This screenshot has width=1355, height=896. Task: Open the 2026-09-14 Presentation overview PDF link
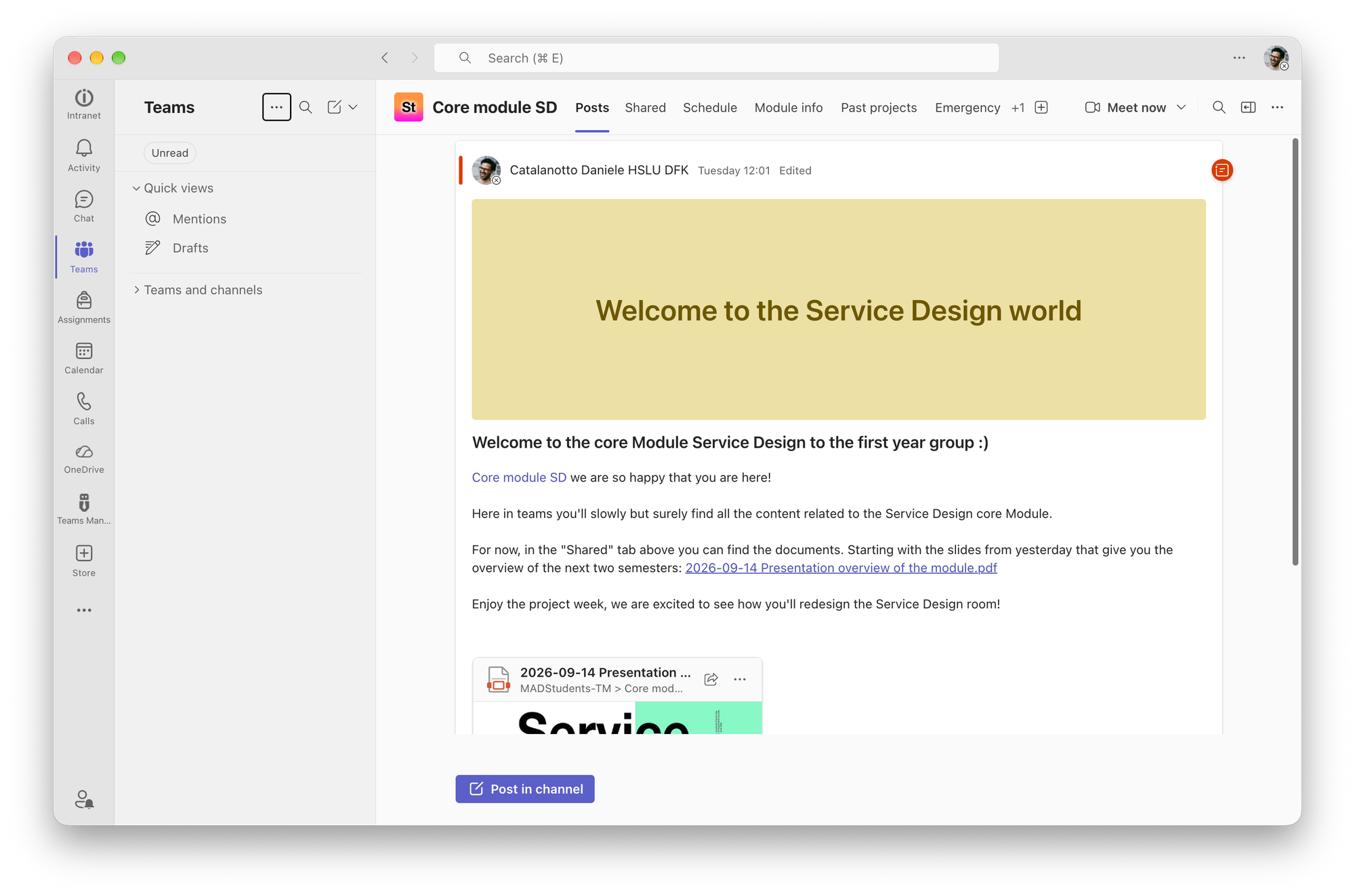pos(841,568)
